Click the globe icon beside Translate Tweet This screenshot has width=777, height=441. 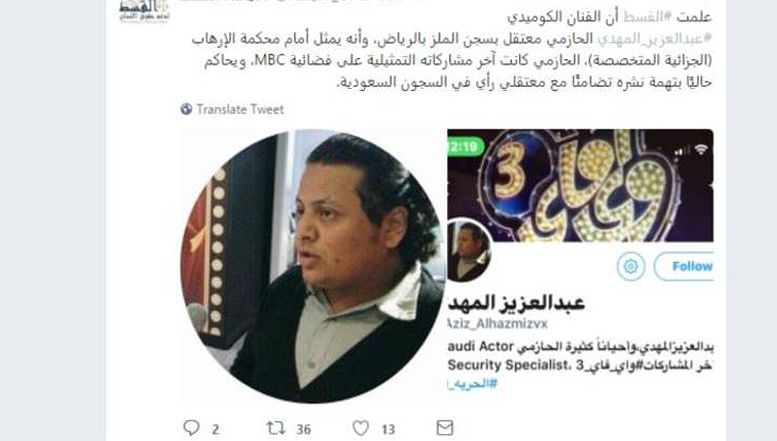(186, 109)
